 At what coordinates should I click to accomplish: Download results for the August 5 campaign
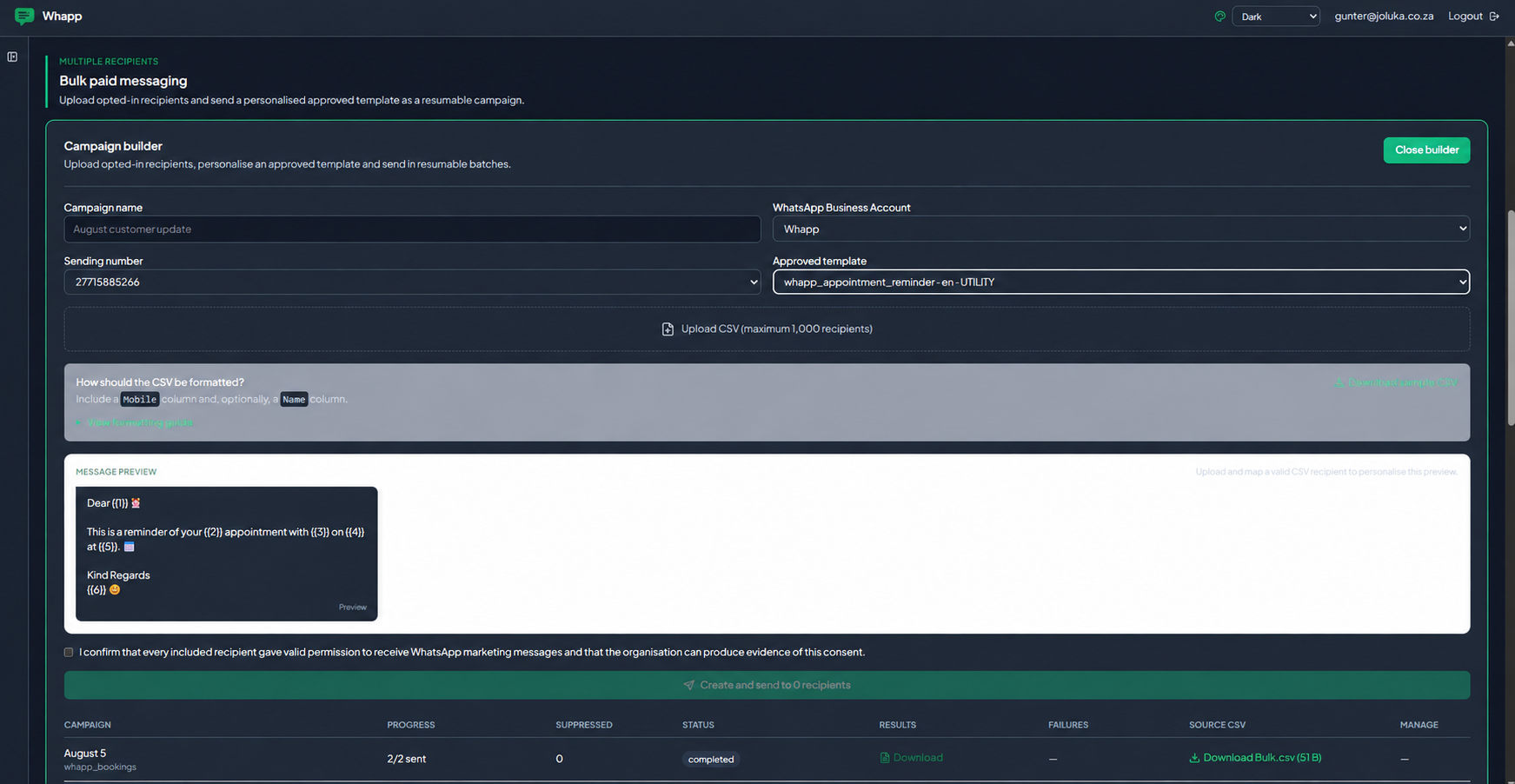tap(911, 758)
